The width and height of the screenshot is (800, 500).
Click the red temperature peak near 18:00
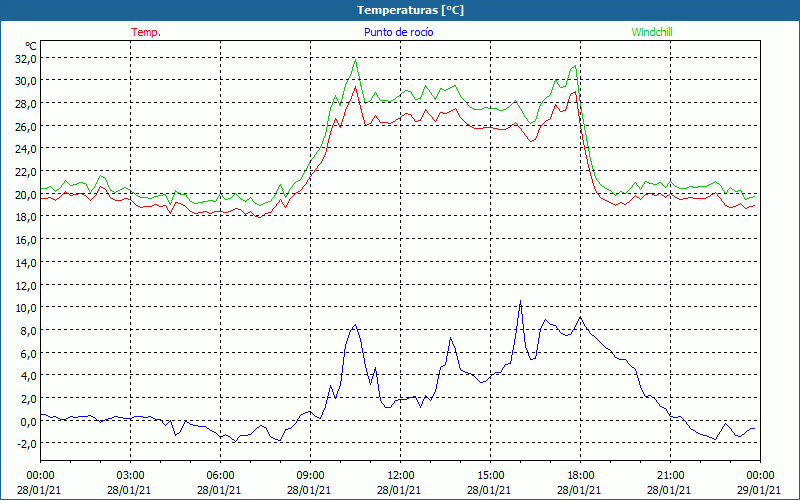[575, 92]
